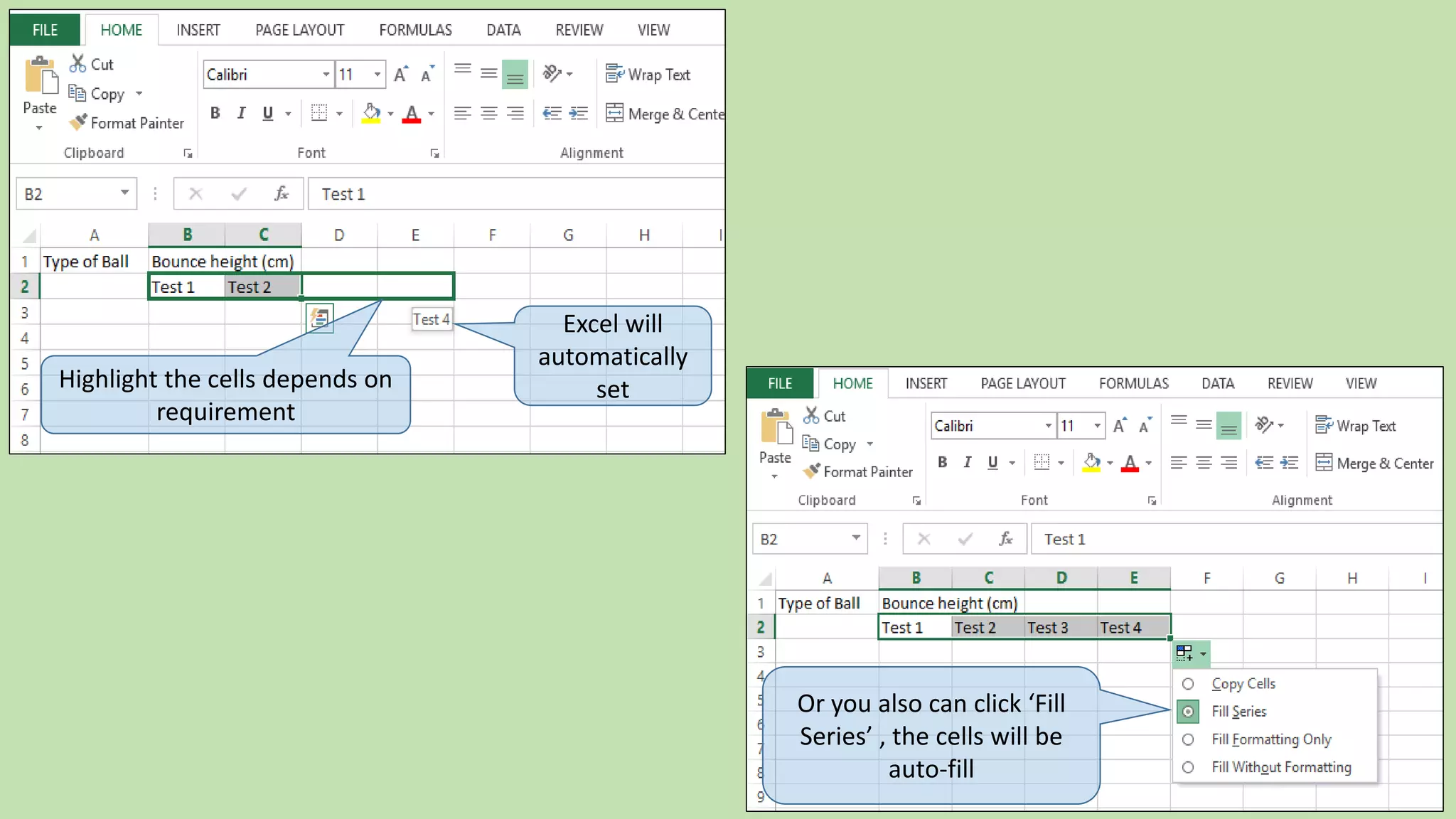The width and height of the screenshot is (1456, 819).
Task: Select Fill Formatting Only radio option
Action: 1188,739
